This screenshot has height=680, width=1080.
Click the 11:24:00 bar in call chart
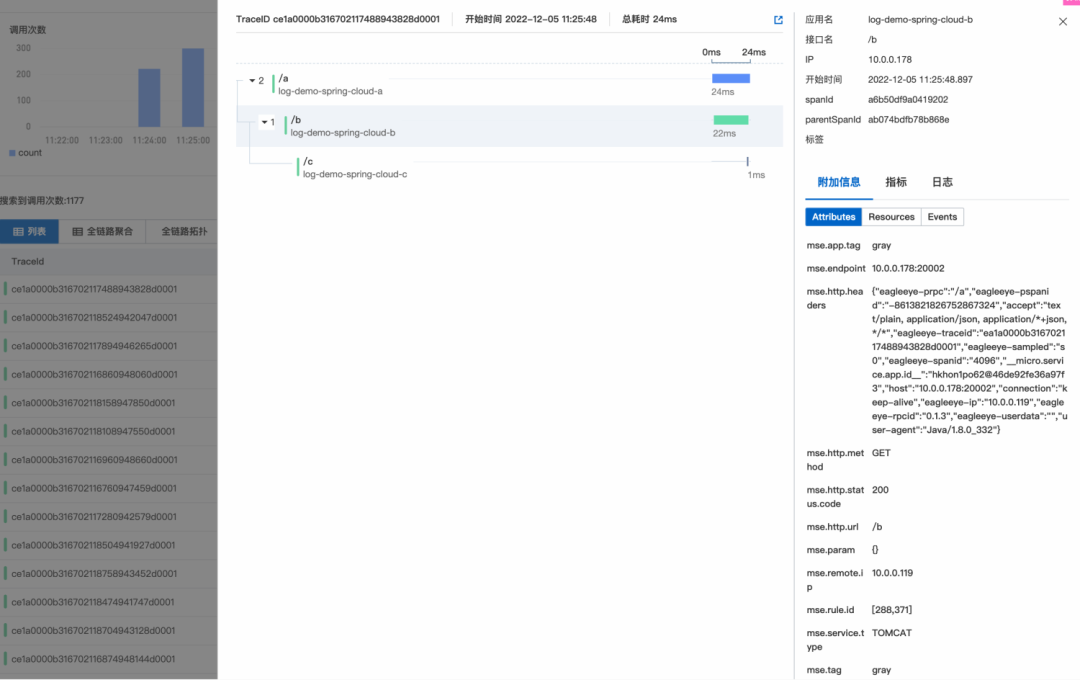point(149,98)
